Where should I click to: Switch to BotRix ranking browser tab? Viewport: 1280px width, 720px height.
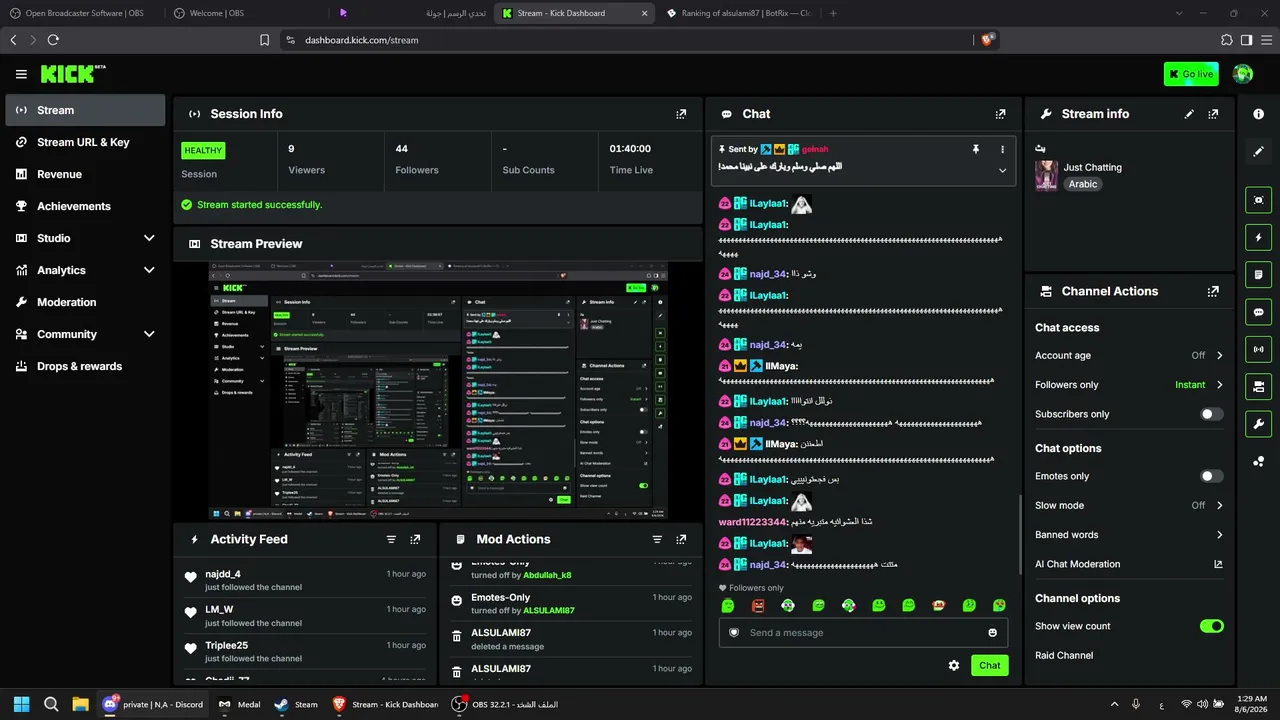pos(738,13)
